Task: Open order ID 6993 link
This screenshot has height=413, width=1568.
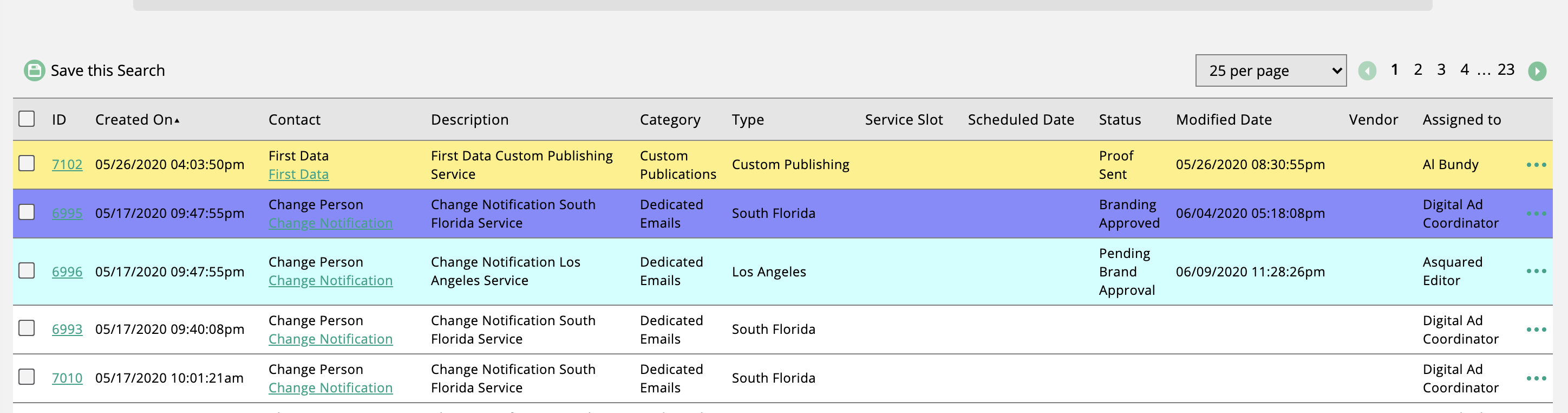Action: pos(67,329)
